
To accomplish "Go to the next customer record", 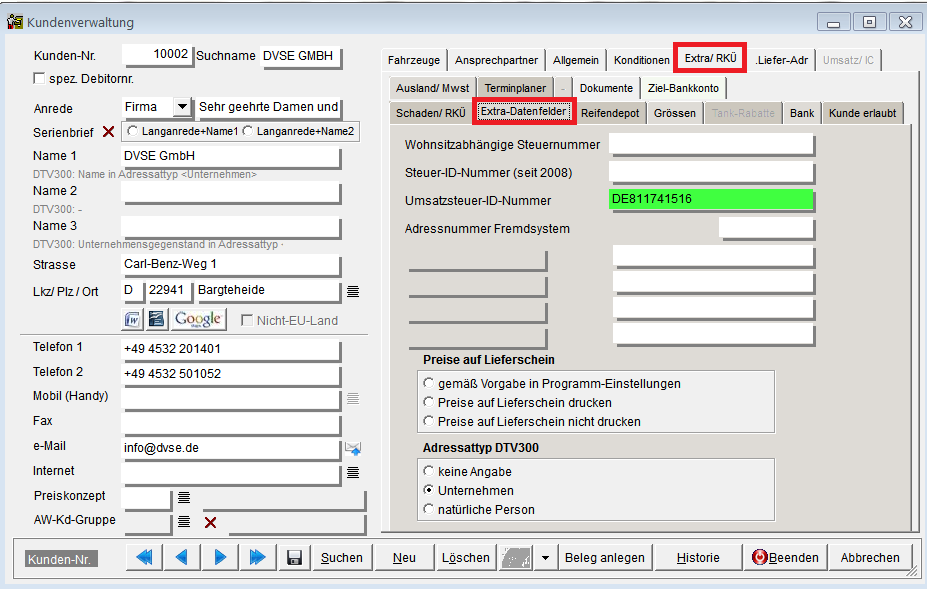I will coord(220,558).
